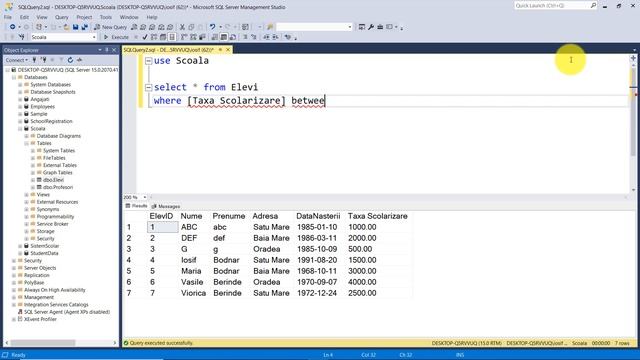This screenshot has width=640, height=360.
Task: Click the Quick Launch search magnifier icon
Action: tap(593, 5)
